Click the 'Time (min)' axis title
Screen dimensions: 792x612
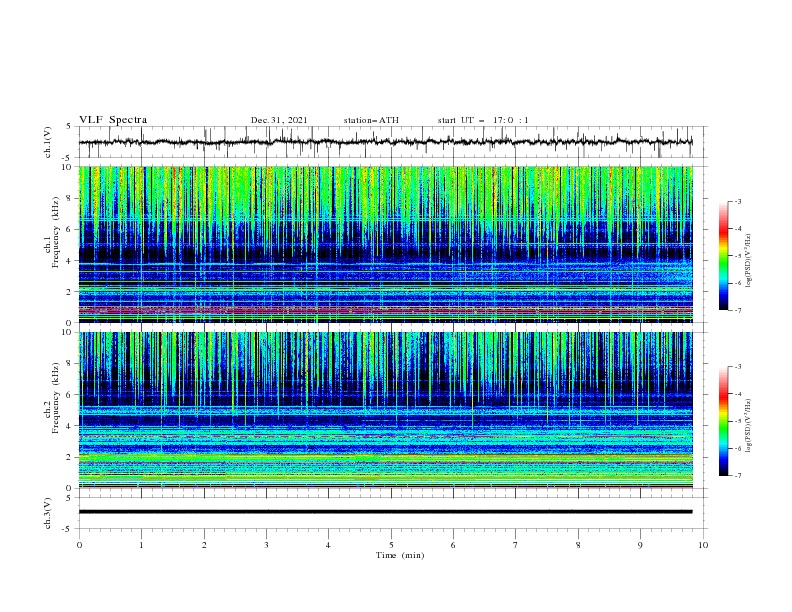[x=400, y=555]
